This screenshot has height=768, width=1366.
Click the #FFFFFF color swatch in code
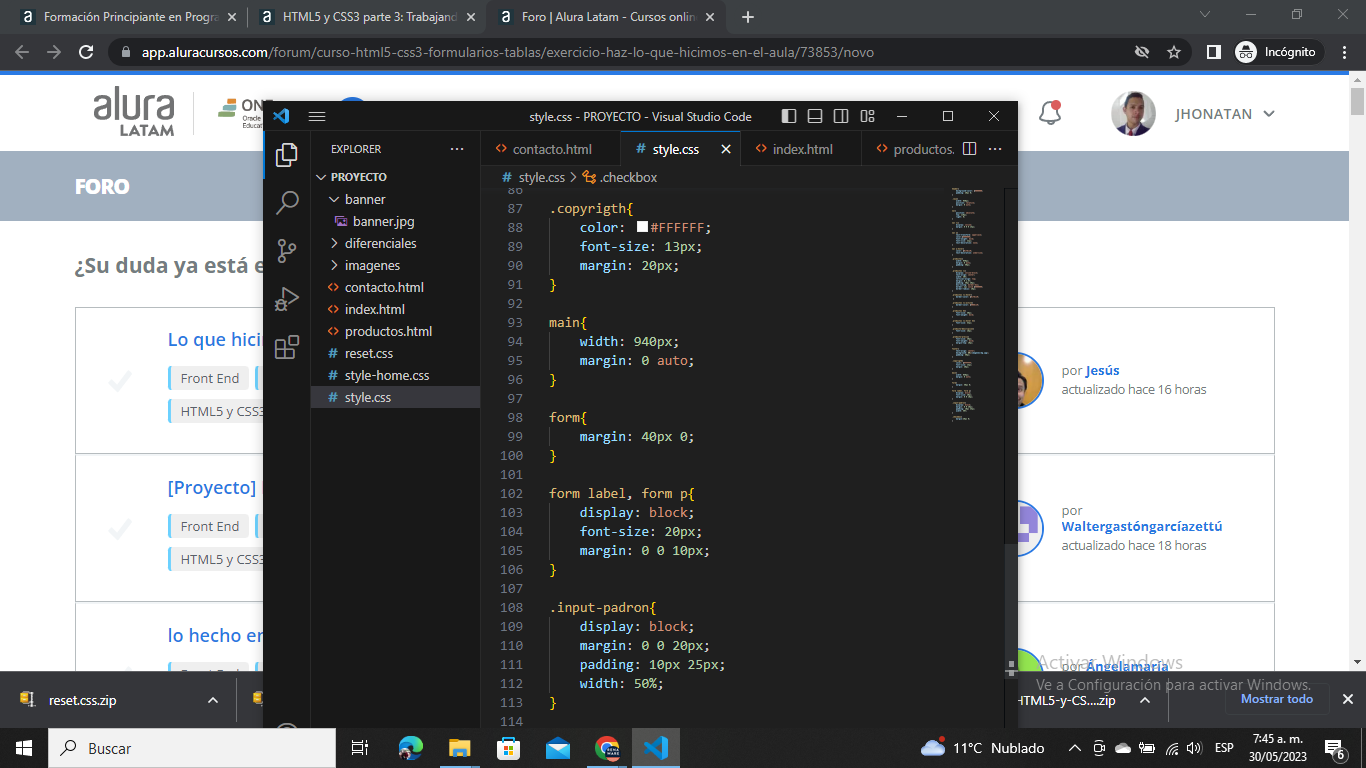tap(642, 227)
